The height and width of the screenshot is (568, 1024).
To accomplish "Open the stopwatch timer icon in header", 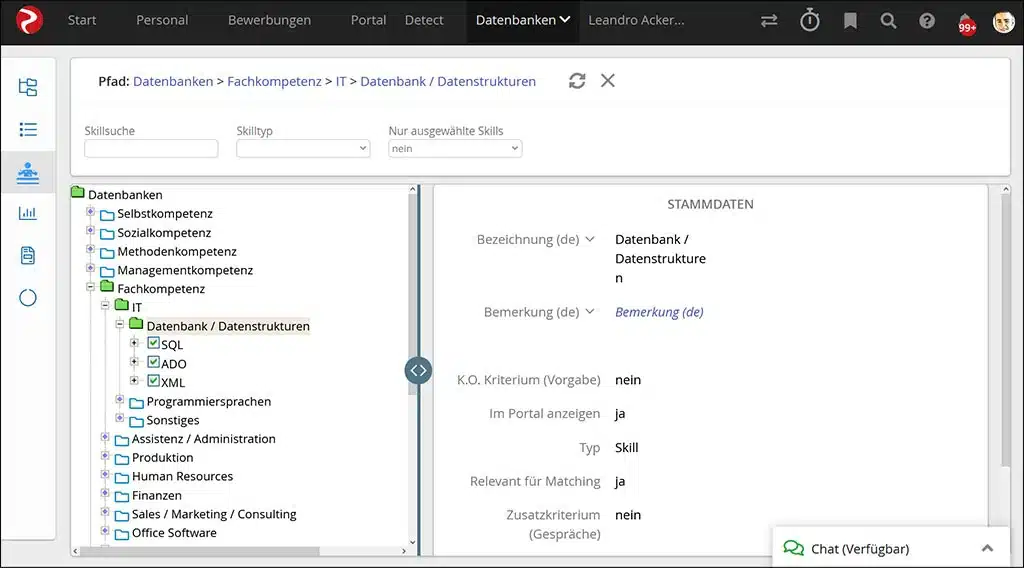I will click(810, 20).
